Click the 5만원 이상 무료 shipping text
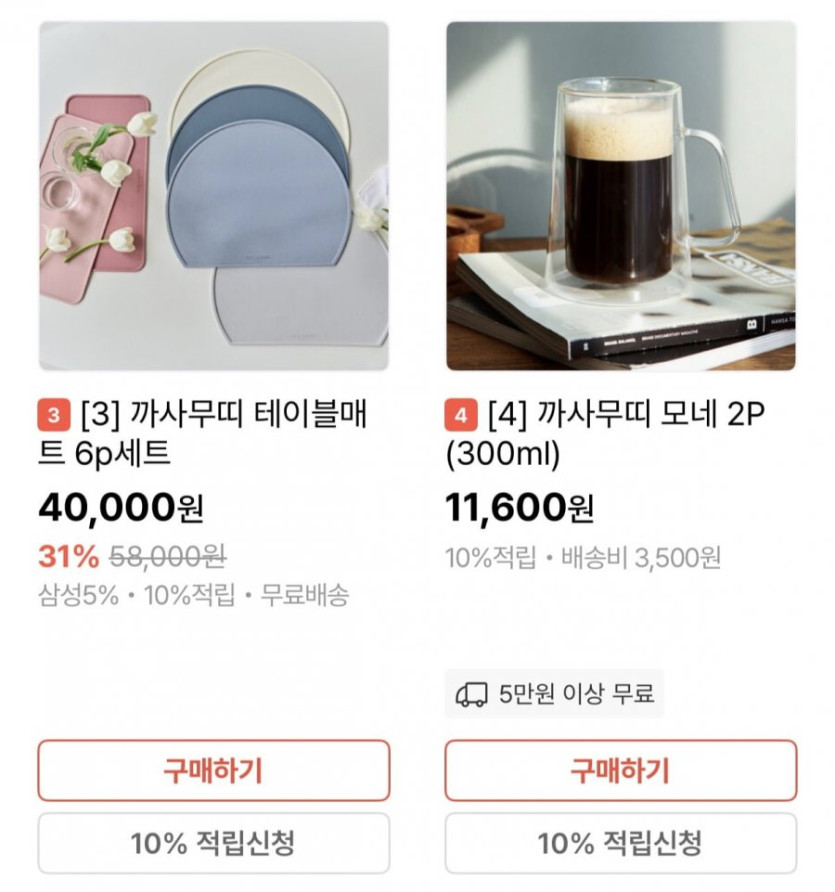Image resolution: width=835 pixels, height=892 pixels. click(576, 694)
